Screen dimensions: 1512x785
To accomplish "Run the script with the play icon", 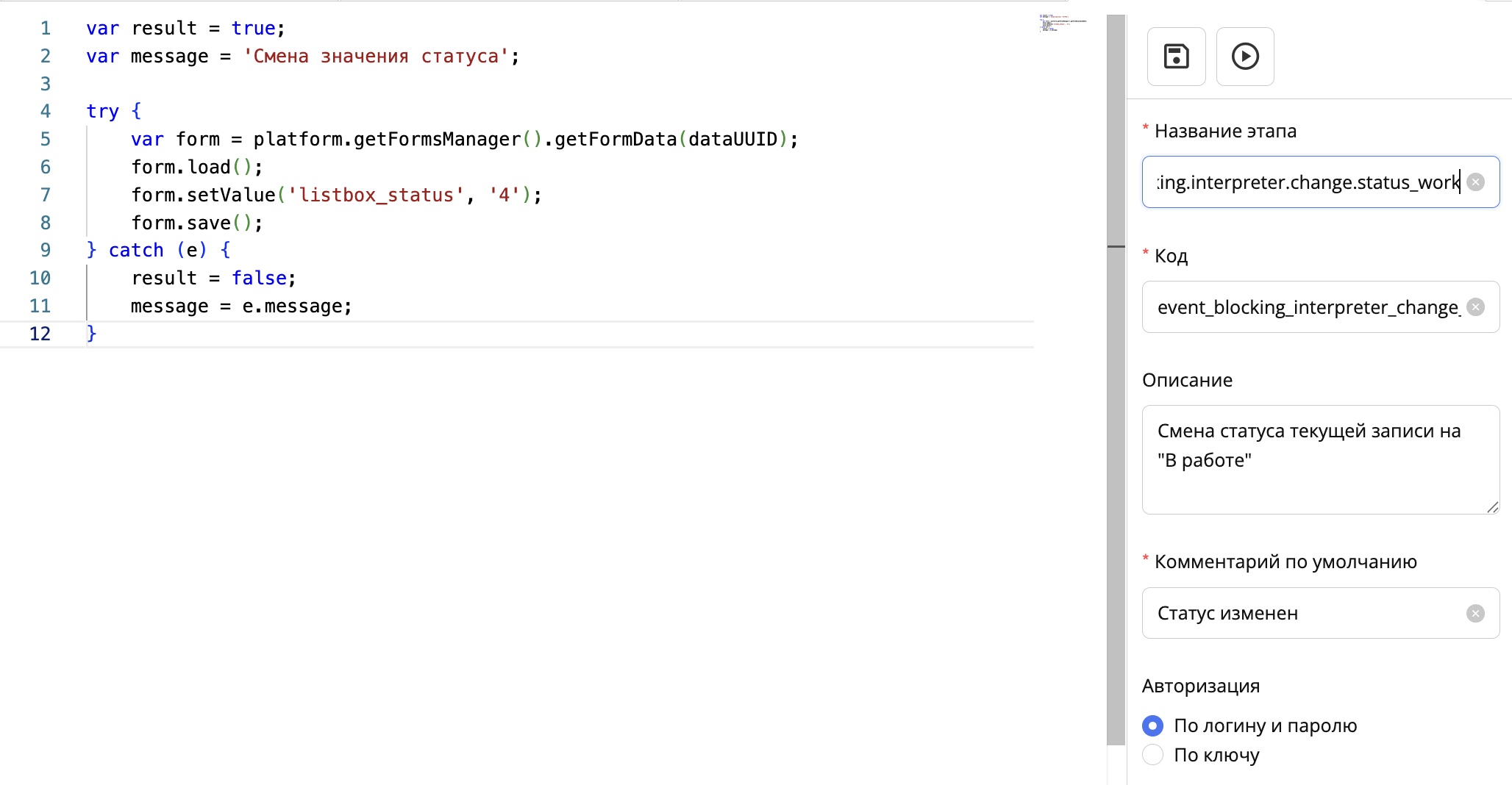I will pyautogui.click(x=1245, y=57).
